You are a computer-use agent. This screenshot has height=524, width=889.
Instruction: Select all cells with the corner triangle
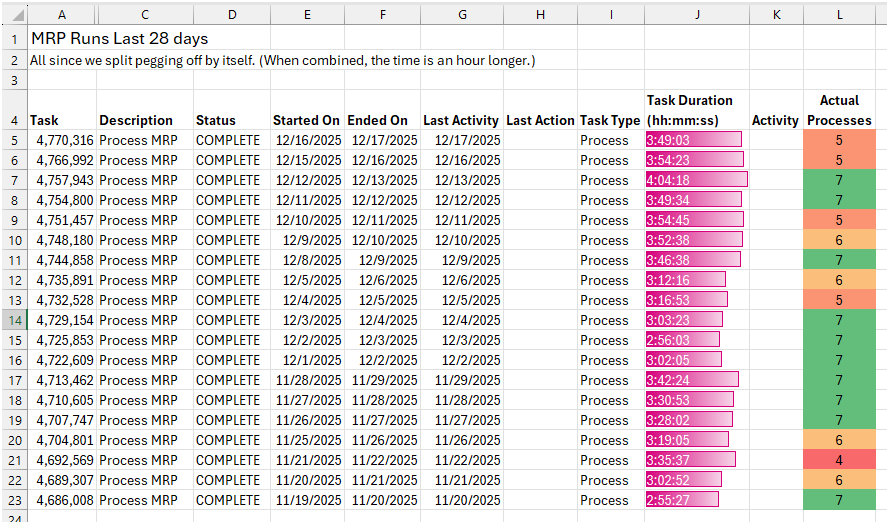point(14,15)
